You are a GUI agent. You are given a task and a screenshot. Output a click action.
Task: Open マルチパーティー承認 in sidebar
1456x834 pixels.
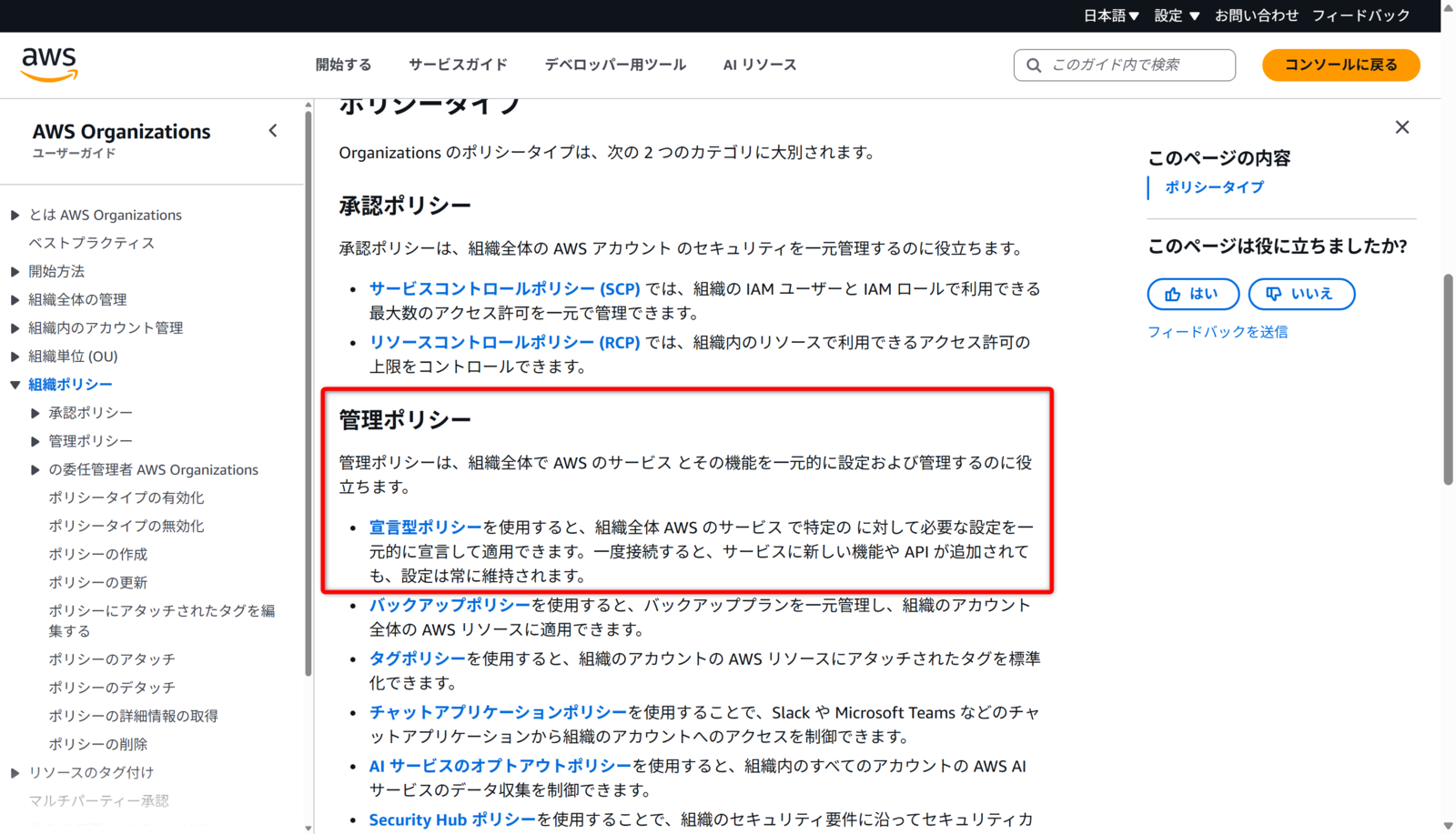[98, 800]
